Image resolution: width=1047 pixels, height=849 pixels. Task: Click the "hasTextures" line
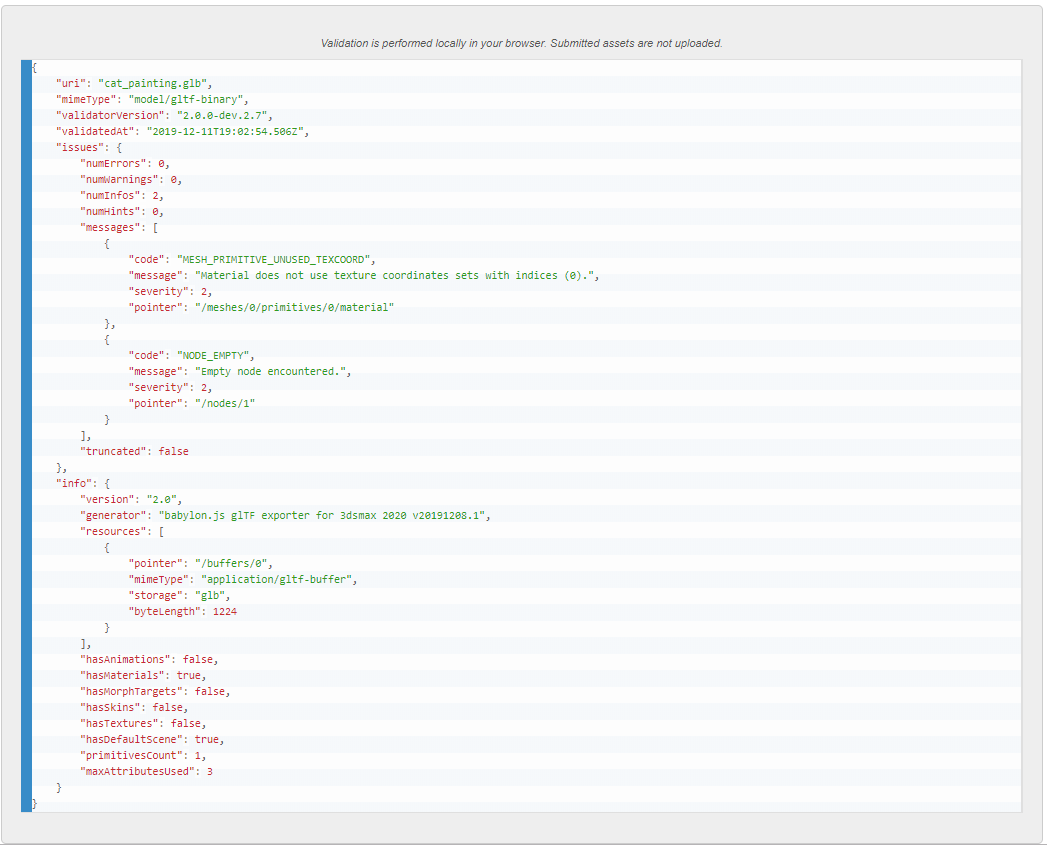[x=144, y=725]
